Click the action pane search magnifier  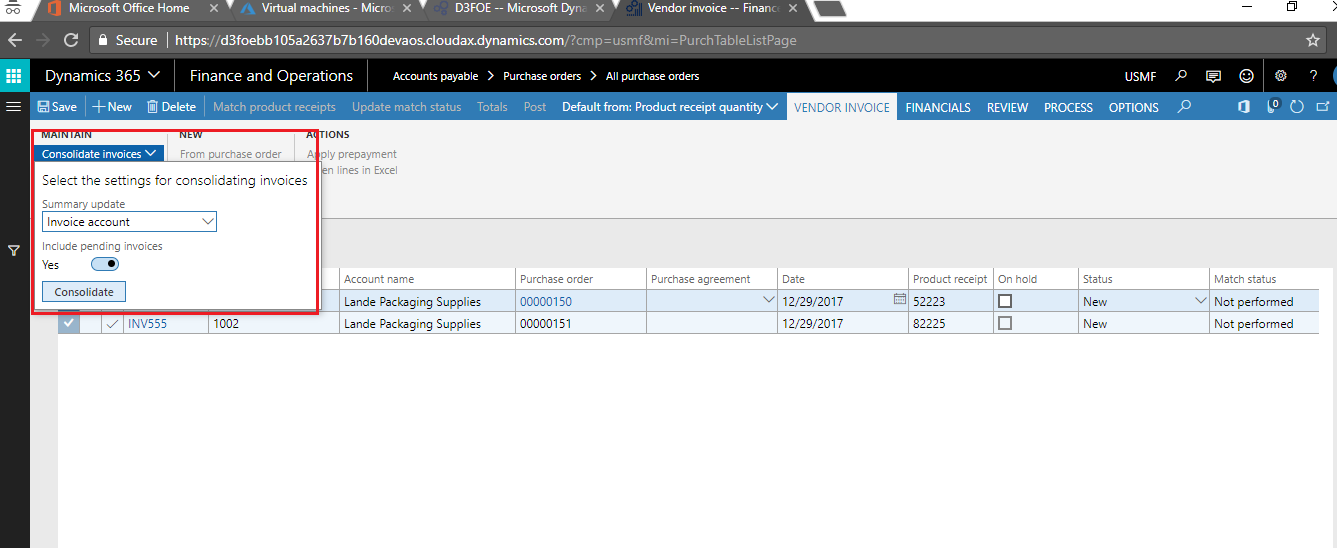point(1184,107)
